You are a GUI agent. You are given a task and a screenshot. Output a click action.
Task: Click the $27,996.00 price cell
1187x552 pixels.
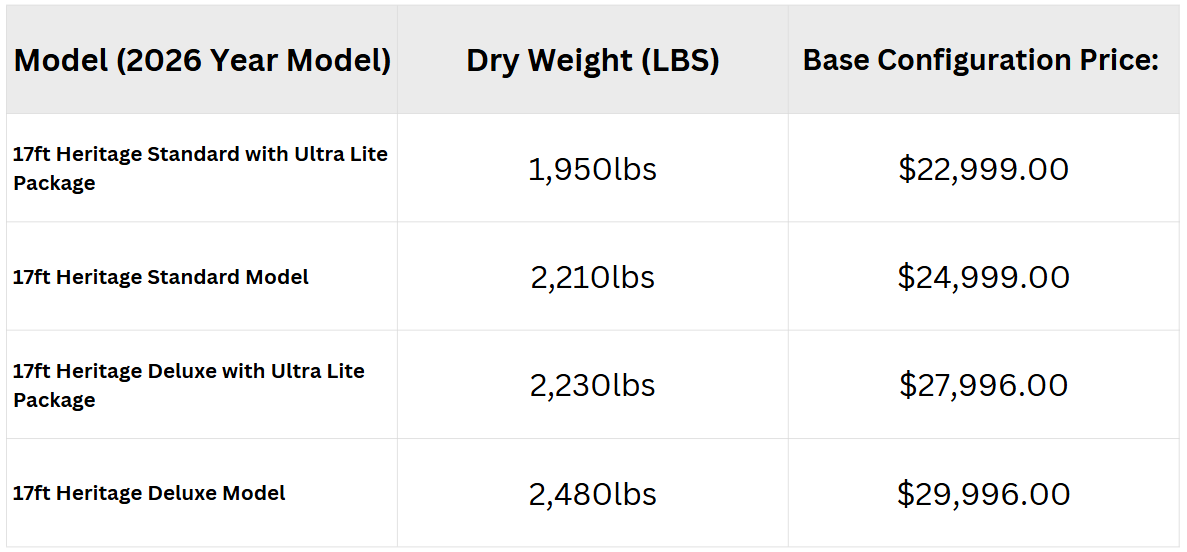point(983,385)
